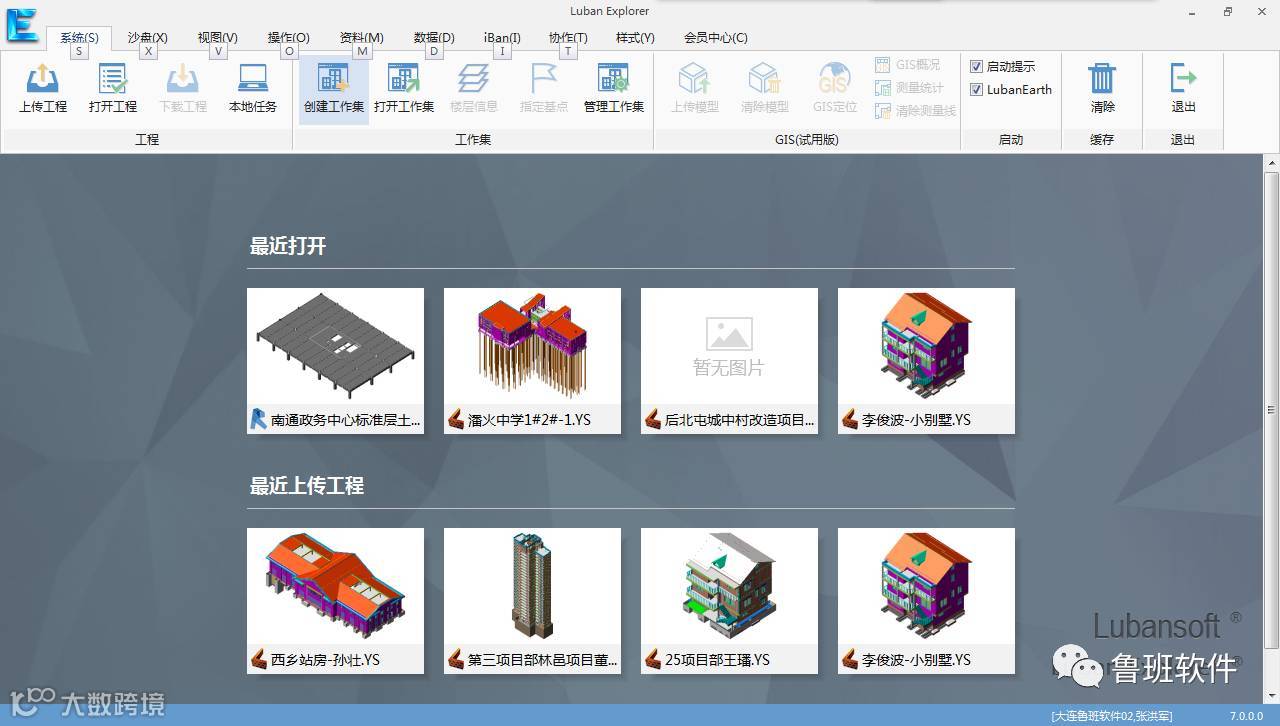
Task: Open uploaded project 25项目部王瑞.YS
Action: click(x=729, y=601)
